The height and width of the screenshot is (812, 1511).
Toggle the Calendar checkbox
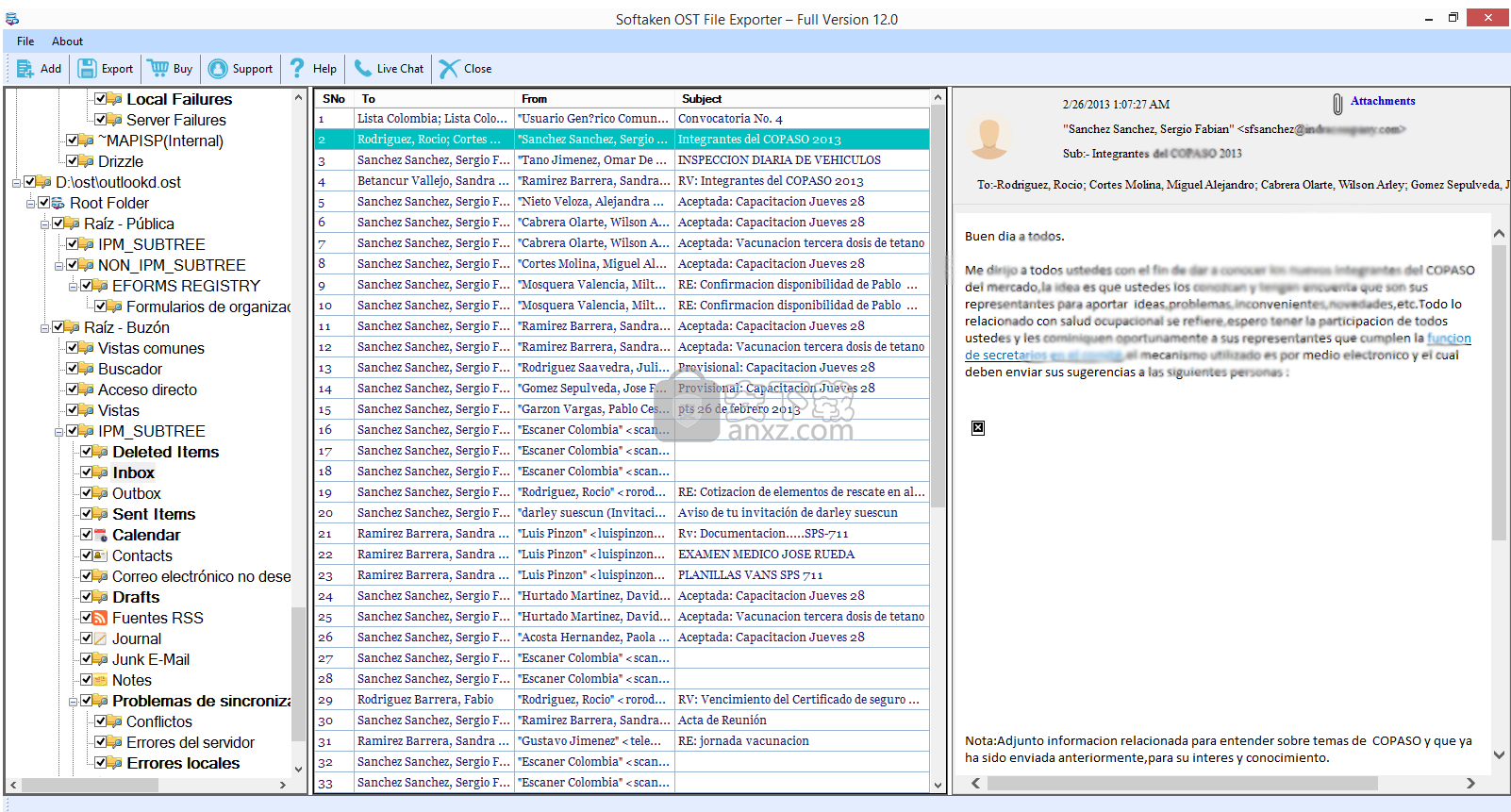pos(87,535)
